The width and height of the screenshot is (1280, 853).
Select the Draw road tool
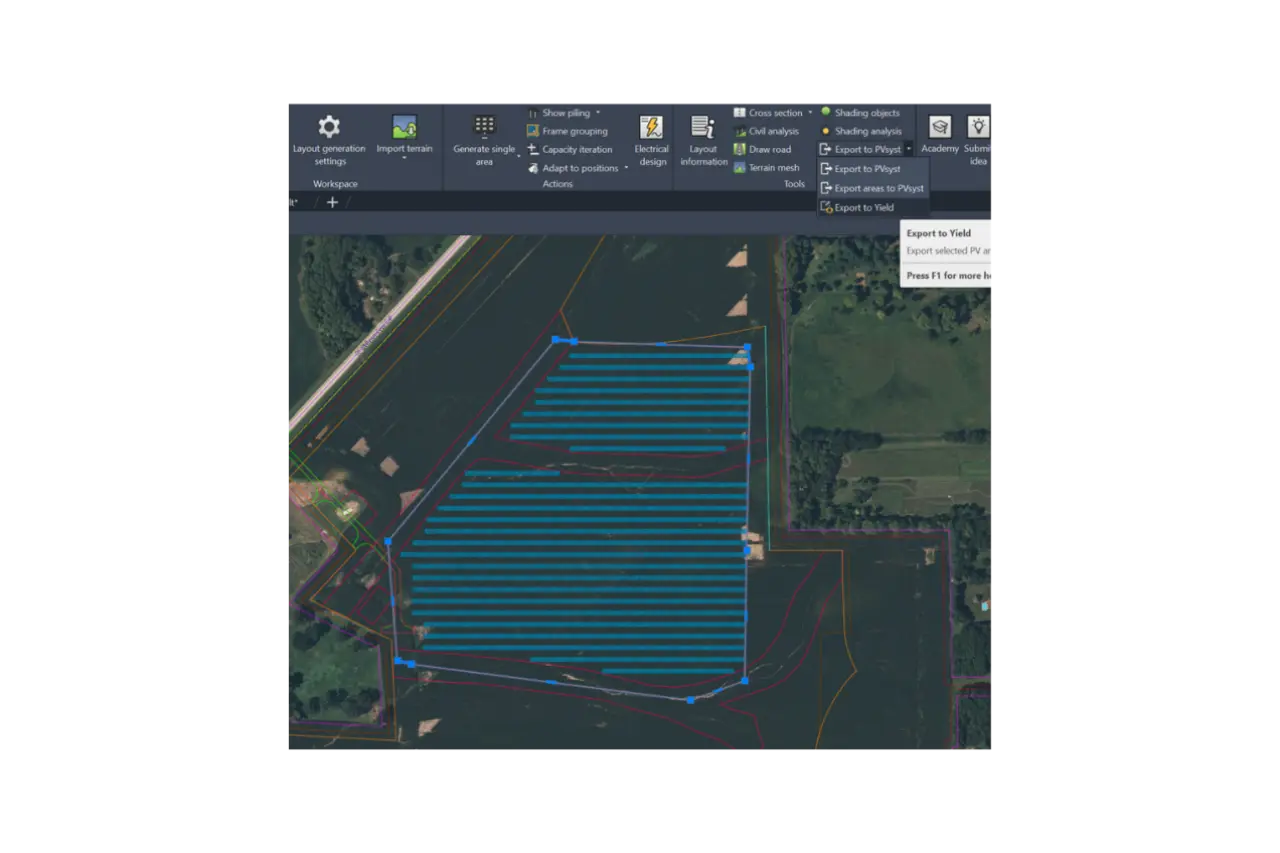click(762, 149)
